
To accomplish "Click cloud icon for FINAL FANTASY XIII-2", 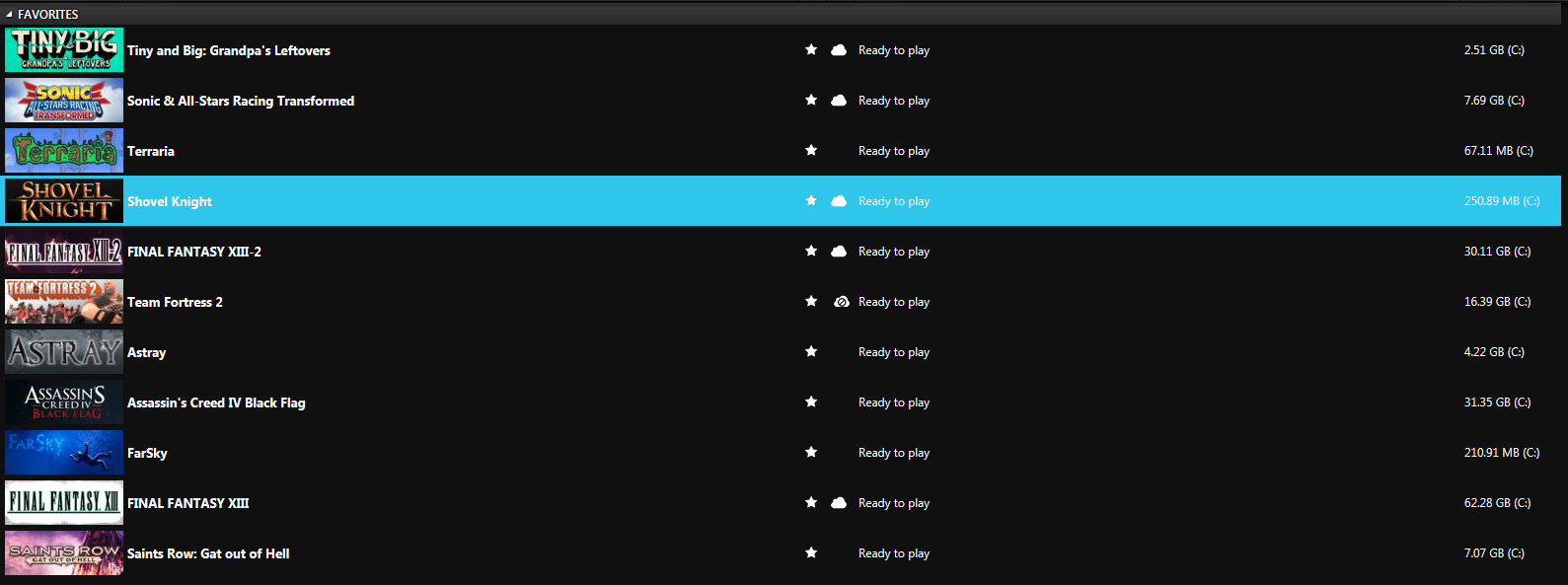I will (x=839, y=252).
